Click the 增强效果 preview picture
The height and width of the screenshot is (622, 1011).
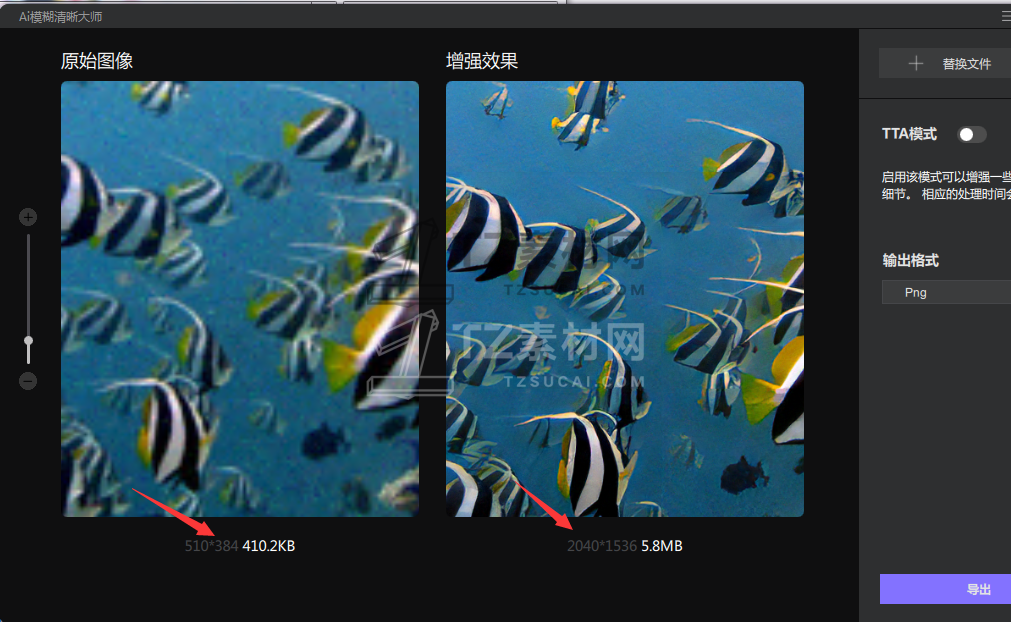(625, 299)
